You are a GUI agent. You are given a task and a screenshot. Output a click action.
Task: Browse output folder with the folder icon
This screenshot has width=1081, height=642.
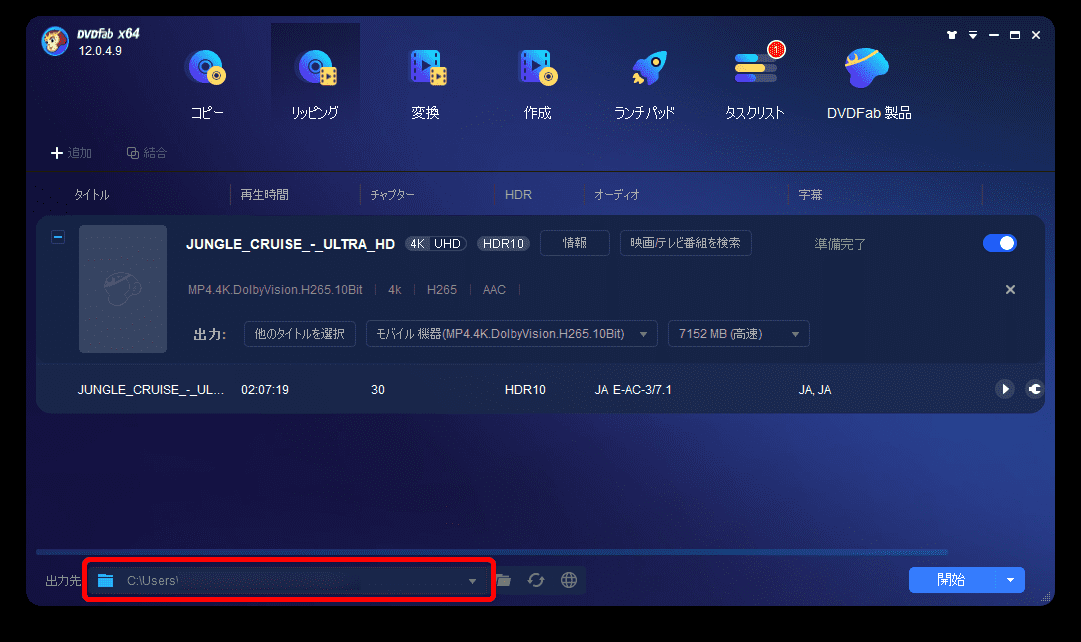click(504, 580)
